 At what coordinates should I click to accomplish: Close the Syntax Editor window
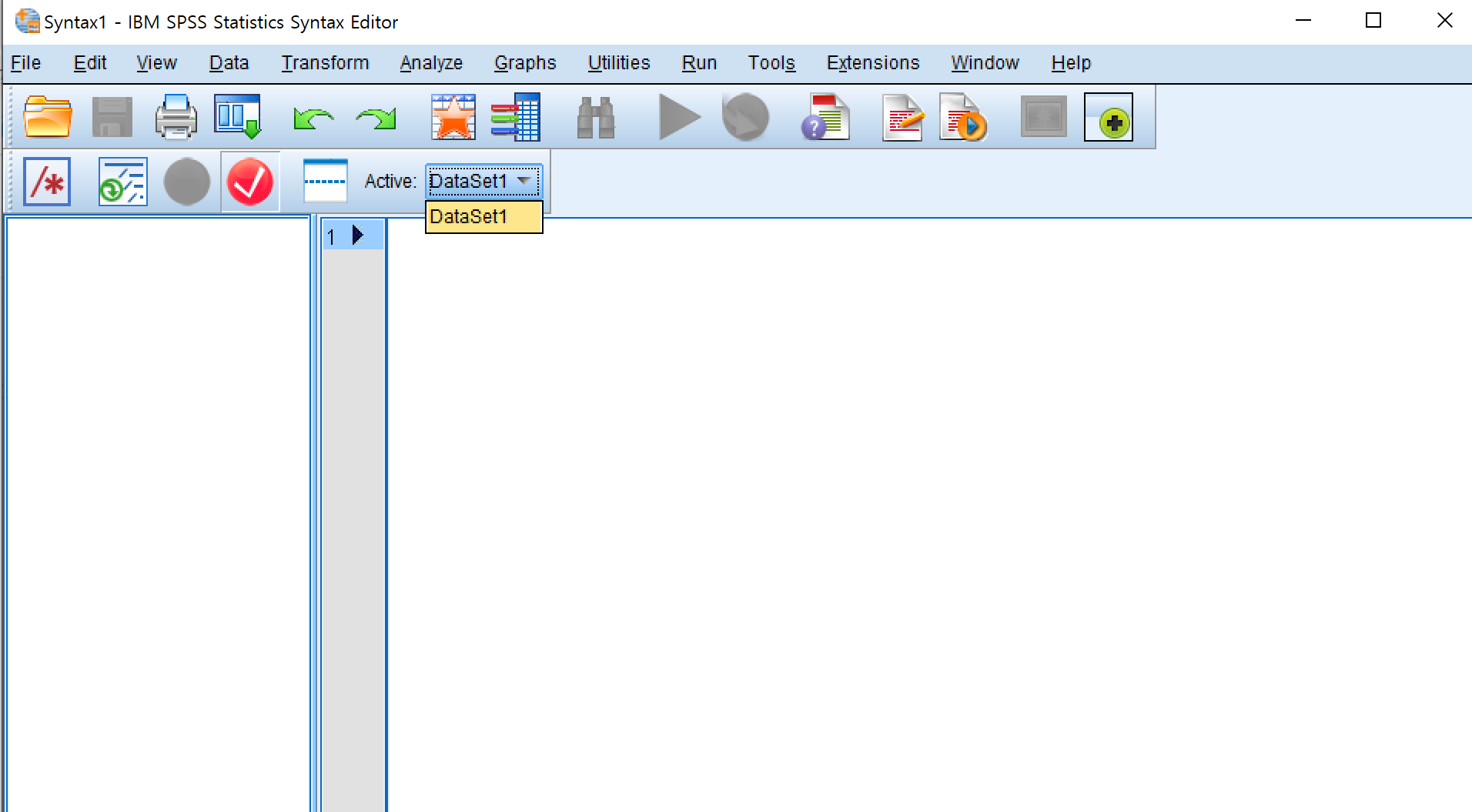click(1445, 21)
